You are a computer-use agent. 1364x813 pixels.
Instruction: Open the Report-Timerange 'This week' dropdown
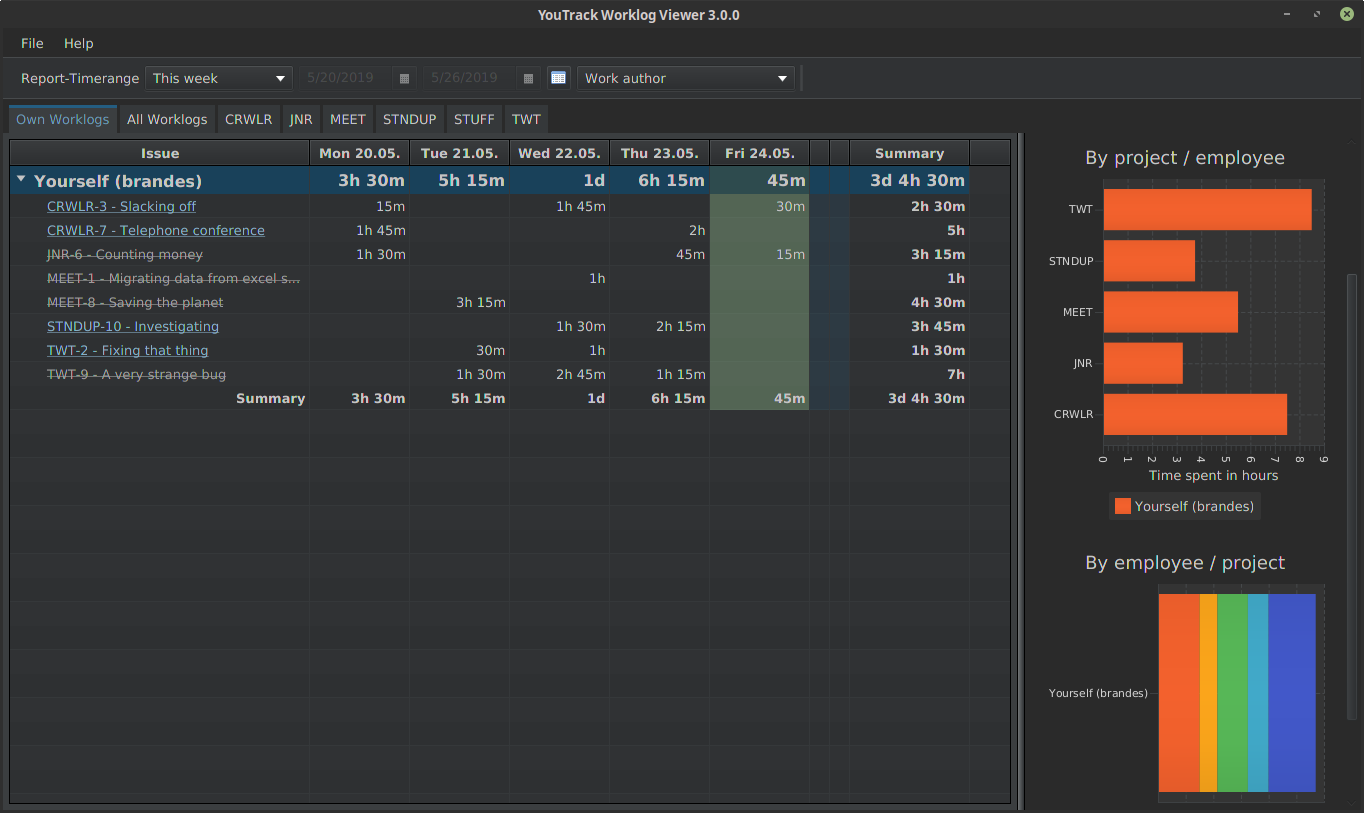click(219, 78)
